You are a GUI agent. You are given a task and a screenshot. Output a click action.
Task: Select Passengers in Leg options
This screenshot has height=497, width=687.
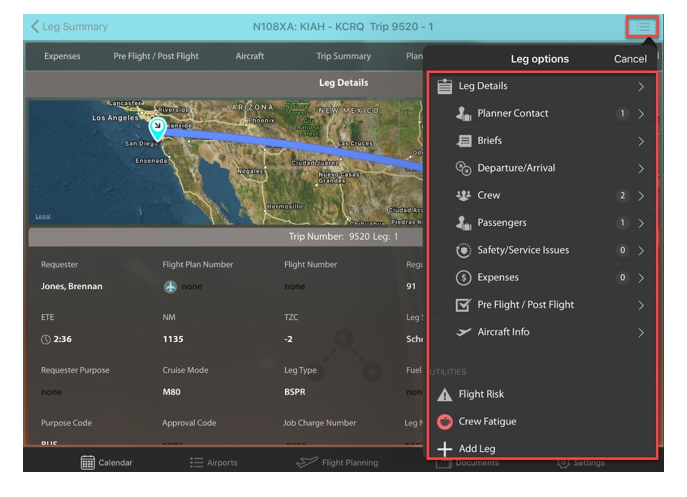tap(501, 223)
